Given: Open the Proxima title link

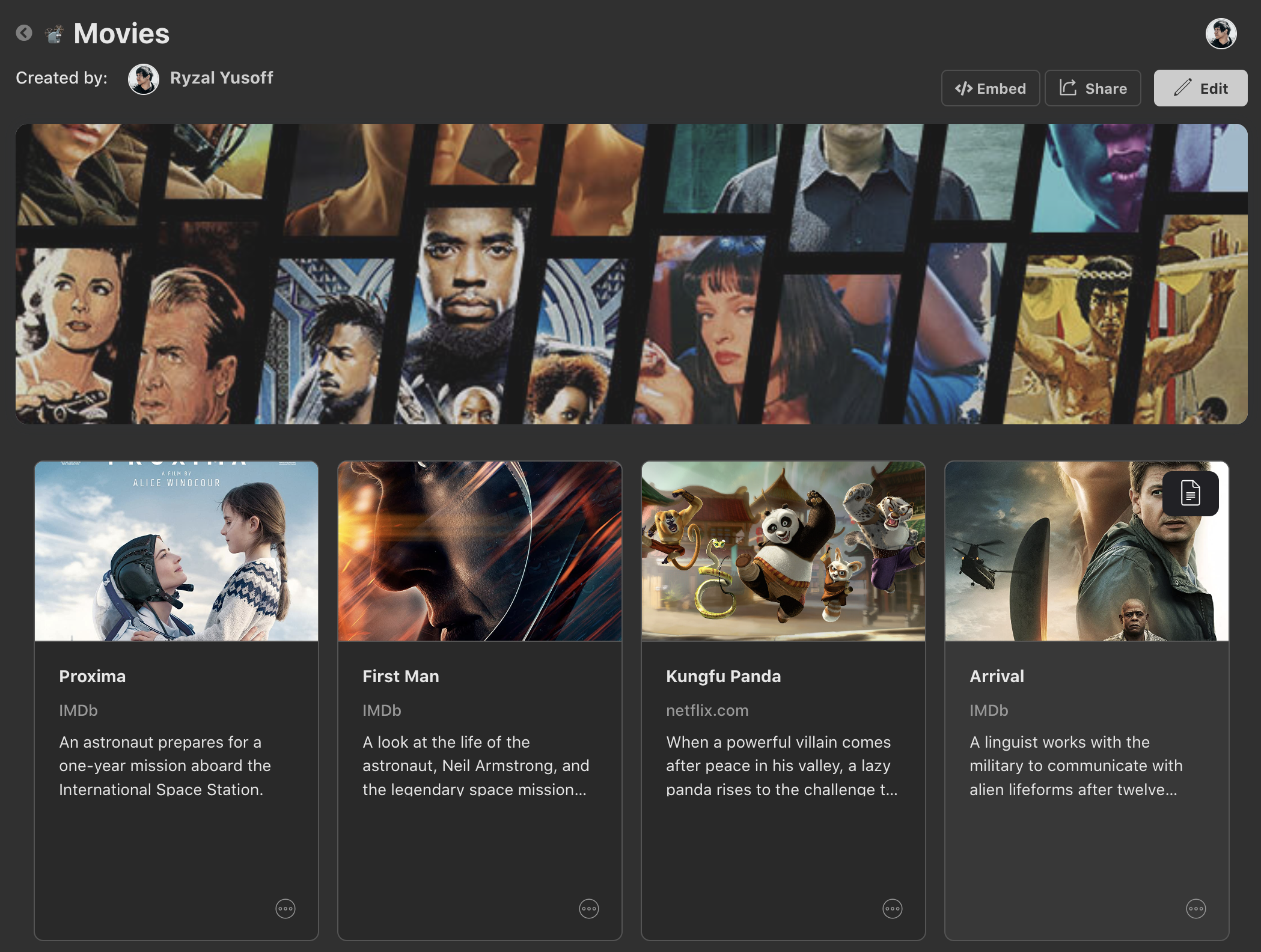Looking at the screenshot, I should pyautogui.click(x=93, y=676).
